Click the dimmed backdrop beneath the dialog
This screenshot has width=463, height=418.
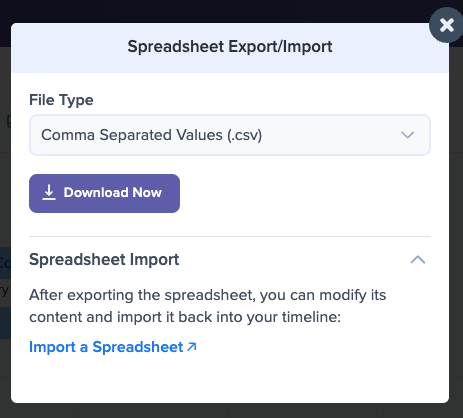pos(230,411)
